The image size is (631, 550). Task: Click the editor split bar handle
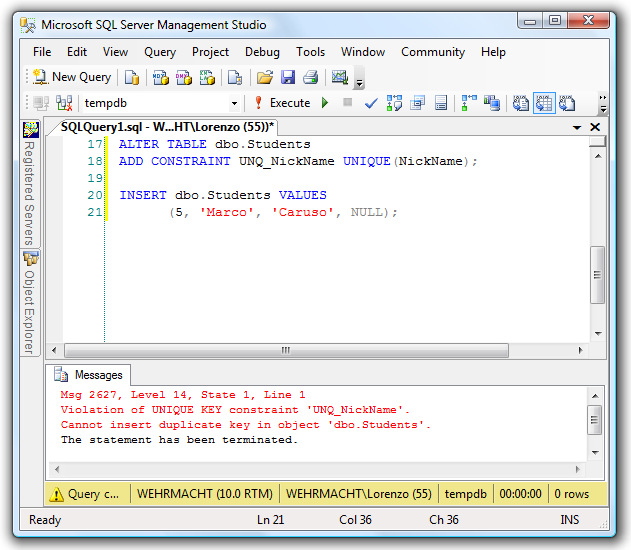point(598,142)
